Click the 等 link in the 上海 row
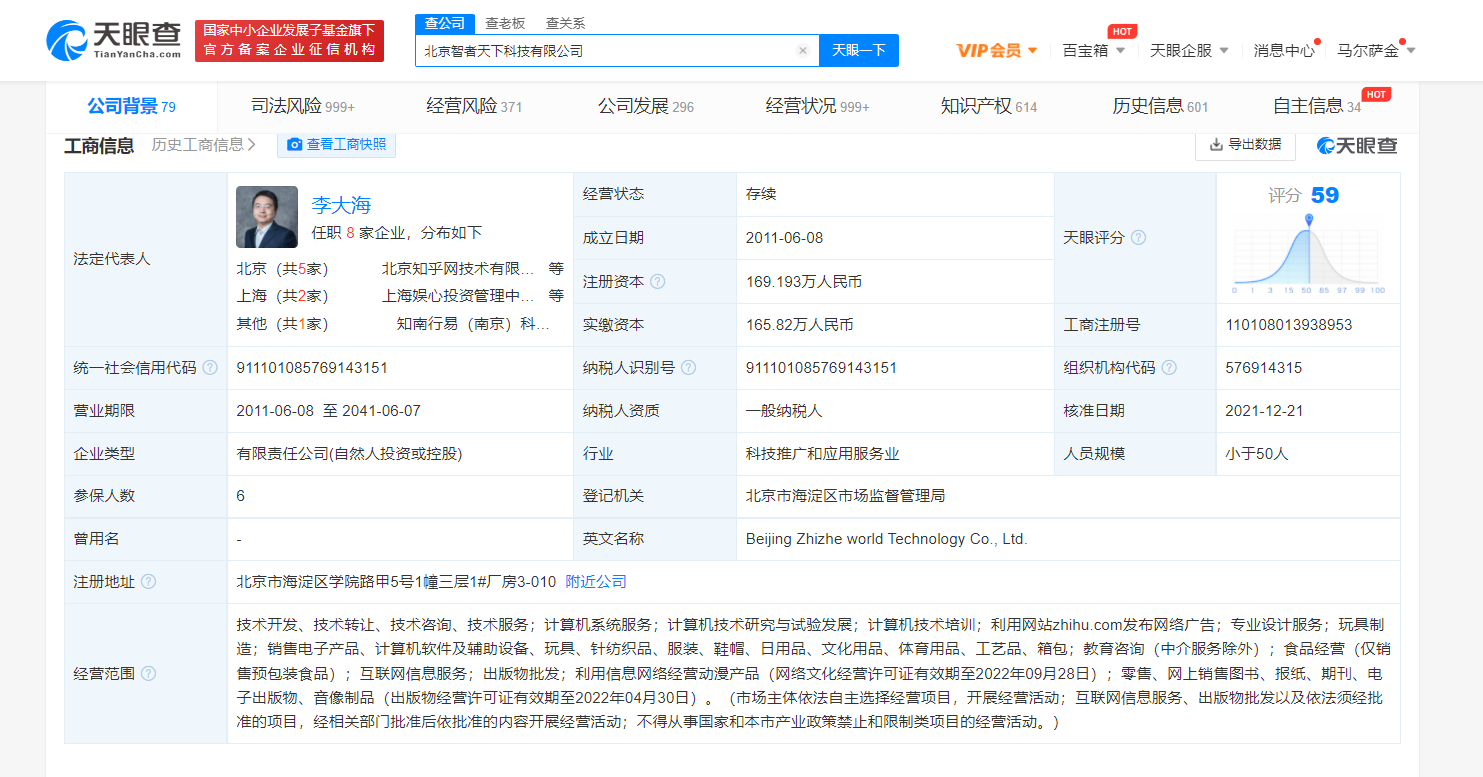The width and height of the screenshot is (1483, 777). tap(556, 296)
